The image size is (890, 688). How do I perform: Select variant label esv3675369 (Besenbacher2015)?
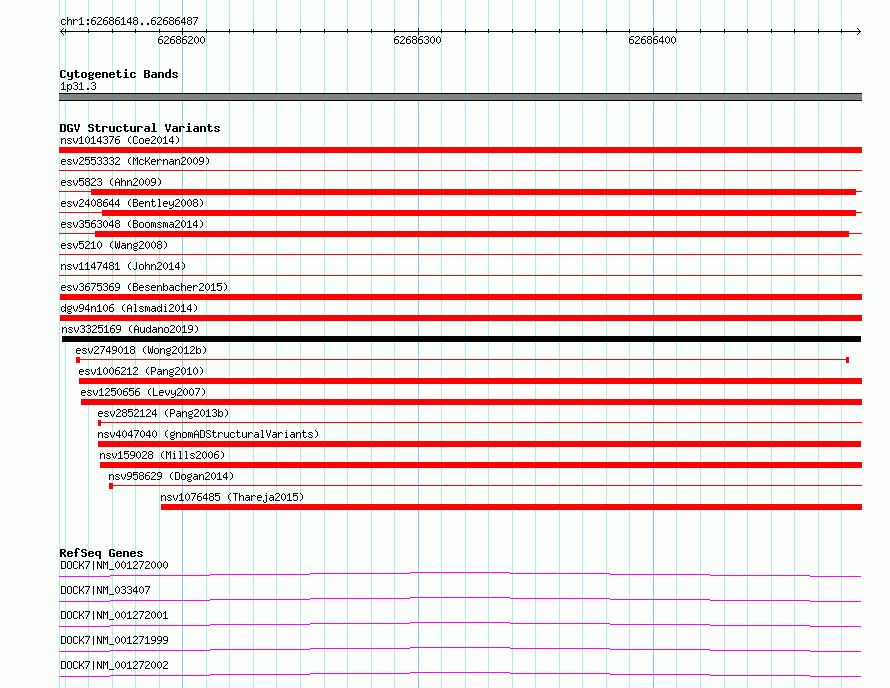[144, 287]
